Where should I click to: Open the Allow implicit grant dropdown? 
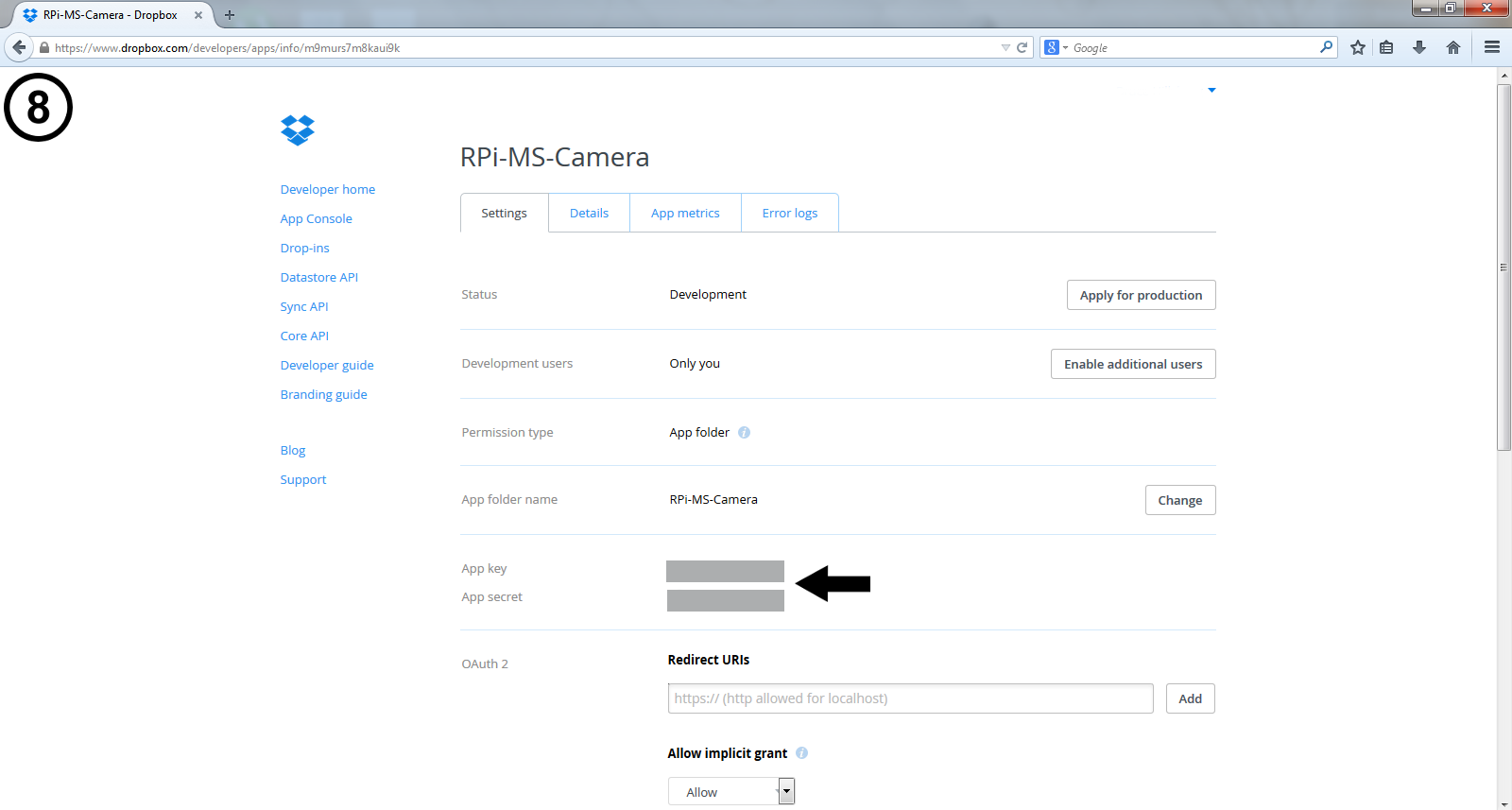pos(731,792)
